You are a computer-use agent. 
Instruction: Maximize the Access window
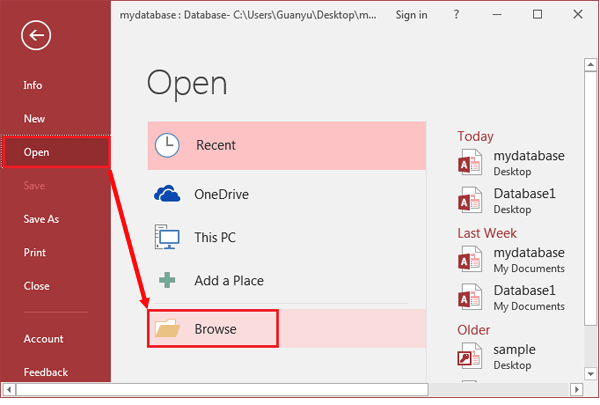[x=537, y=15]
